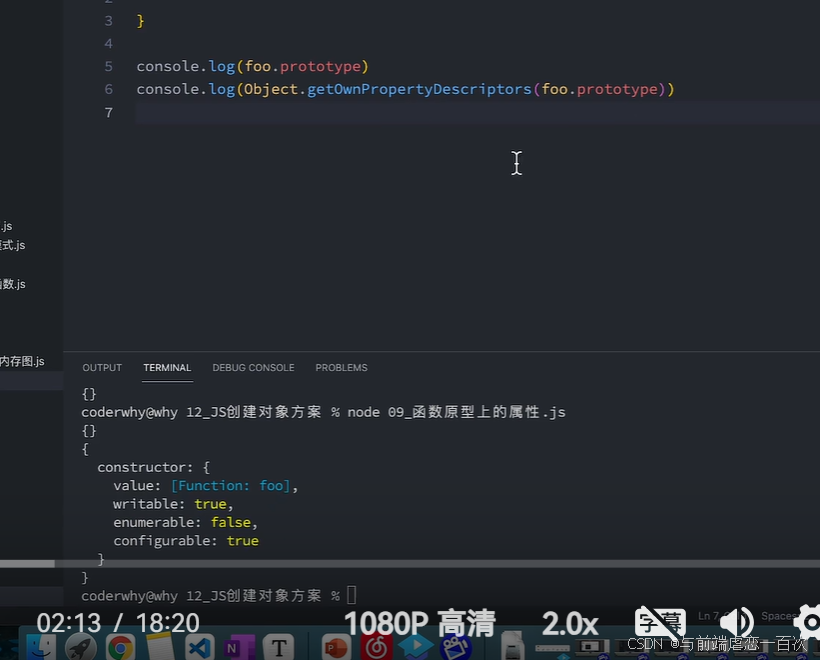
Task: Launch Google Chrome from the dock
Action: [x=120, y=648]
